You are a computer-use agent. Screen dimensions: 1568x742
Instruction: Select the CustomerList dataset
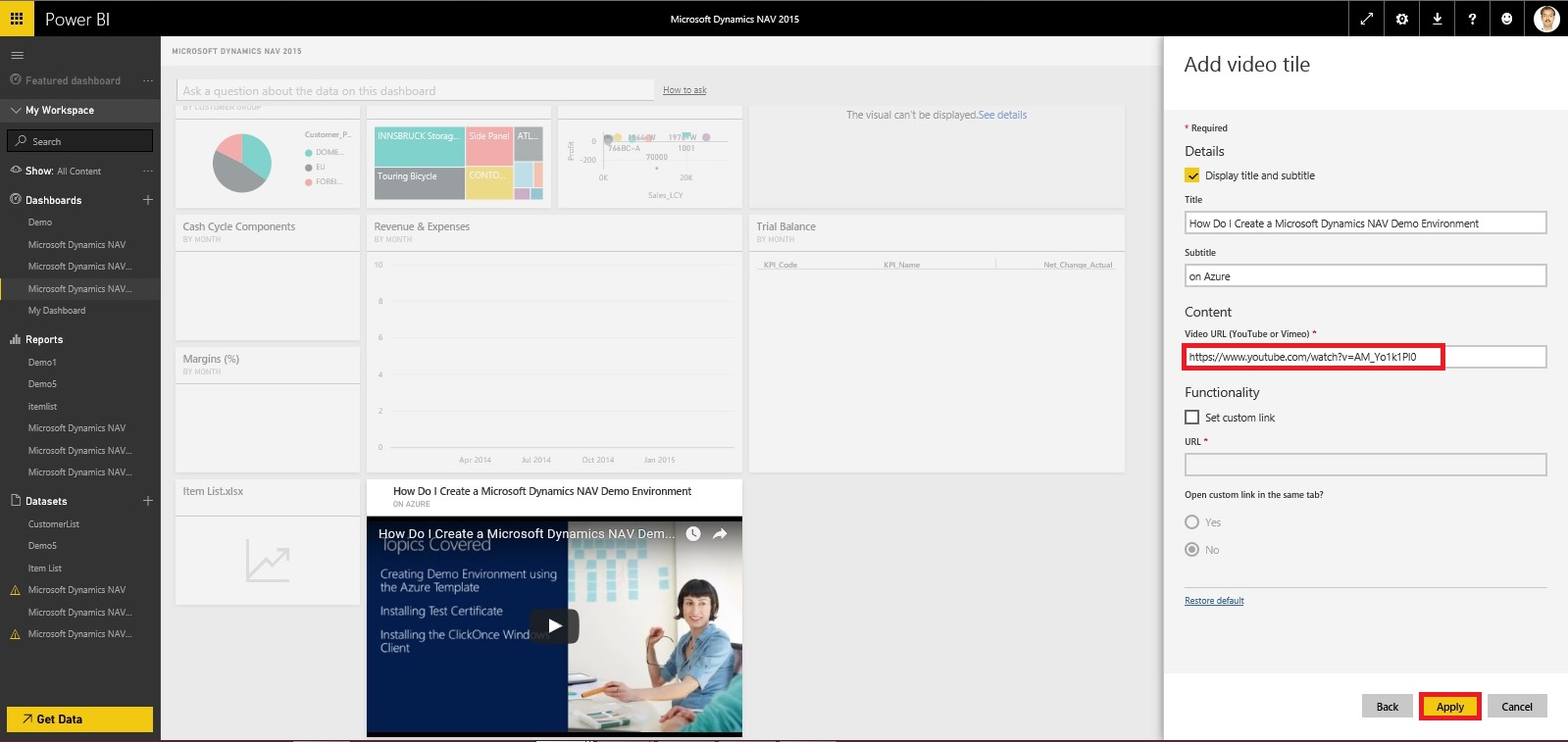pyautogui.click(x=54, y=524)
